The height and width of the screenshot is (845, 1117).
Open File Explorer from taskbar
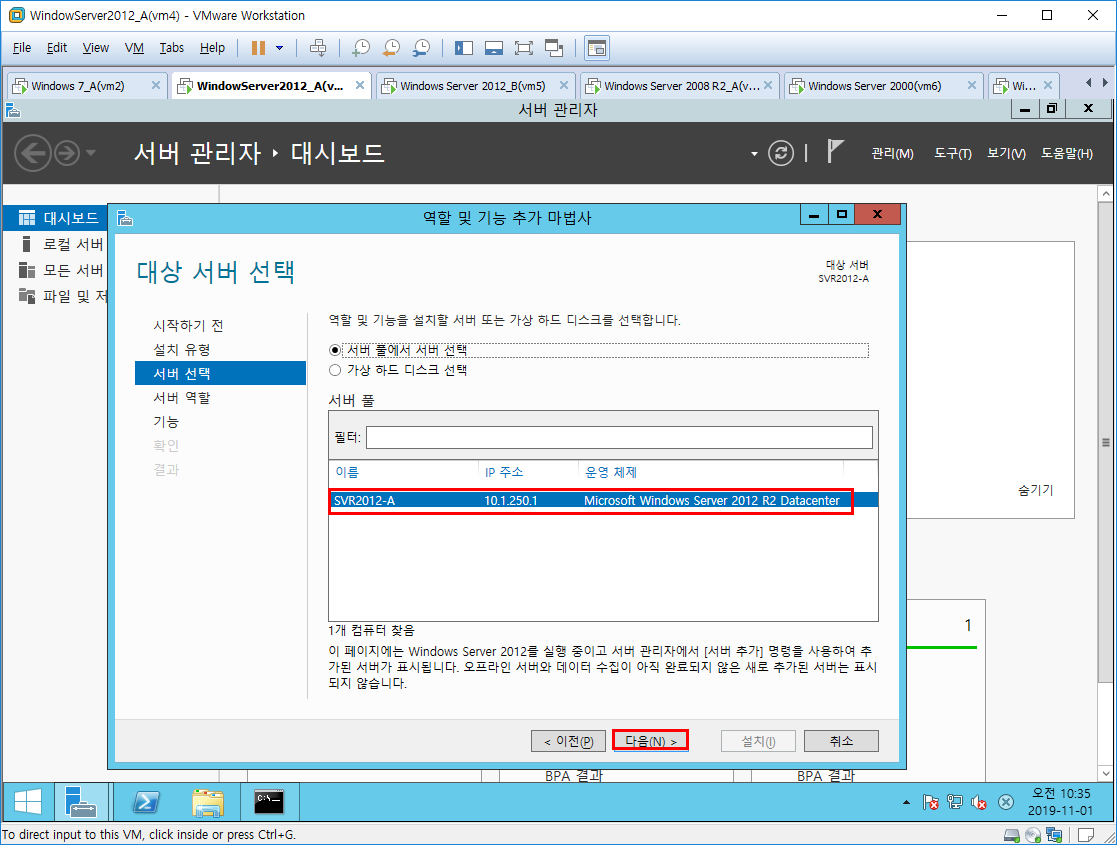click(208, 802)
